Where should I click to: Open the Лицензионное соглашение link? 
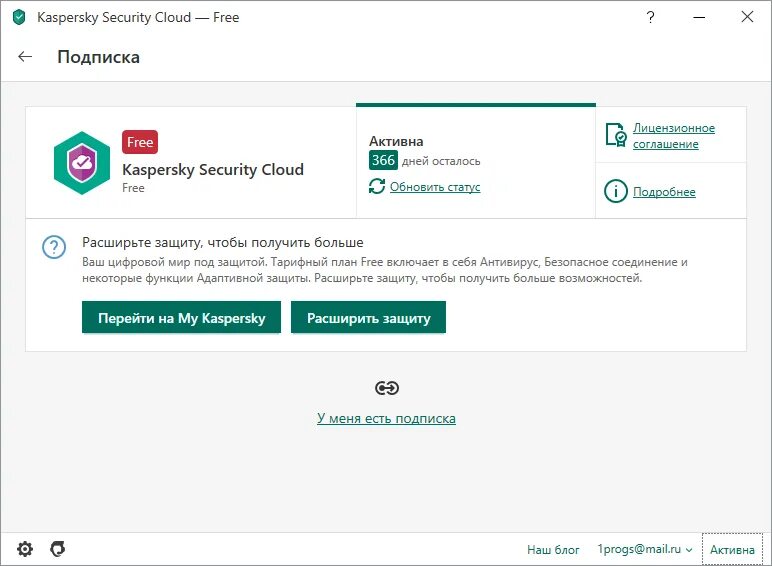pos(674,136)
